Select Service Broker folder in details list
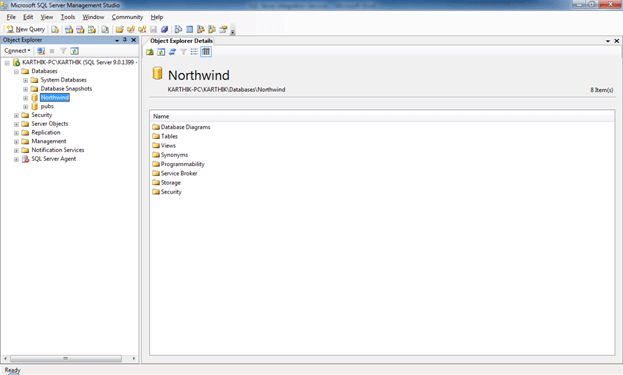623x375 pixels. (x=179, y=173)
